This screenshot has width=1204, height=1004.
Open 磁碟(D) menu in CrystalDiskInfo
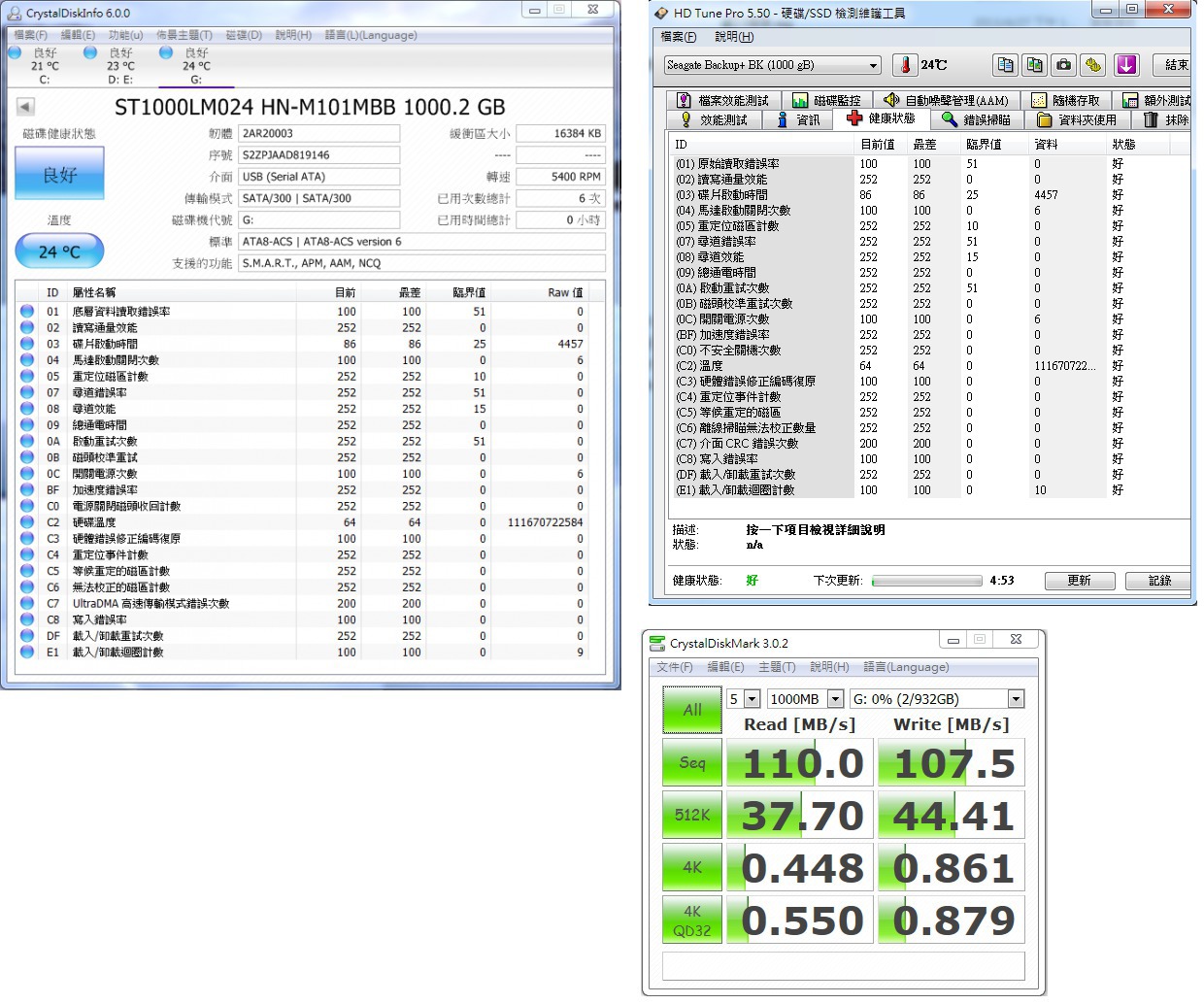pyautogui.click(x=244, y=35)
